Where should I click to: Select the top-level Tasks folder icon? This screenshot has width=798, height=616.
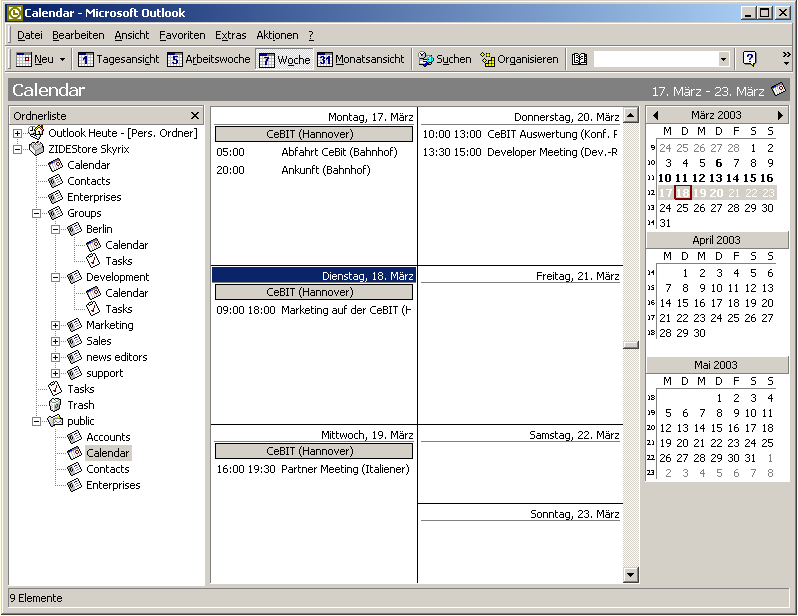55,389
